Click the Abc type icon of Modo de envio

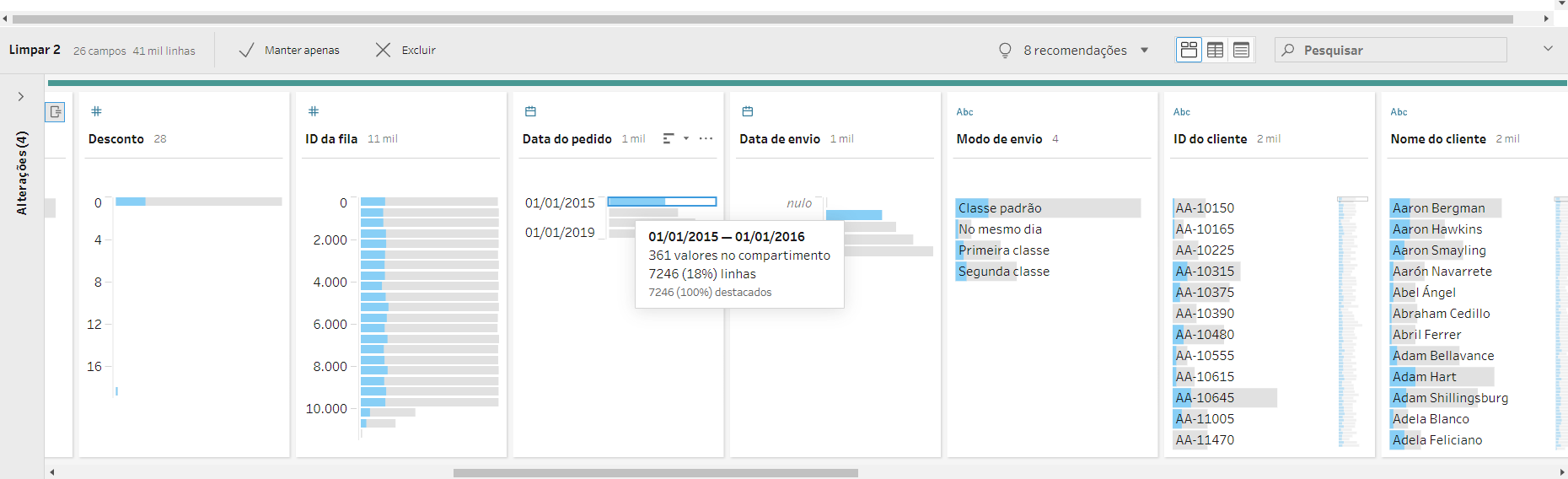pyautogui.click(x=964, y=111)
